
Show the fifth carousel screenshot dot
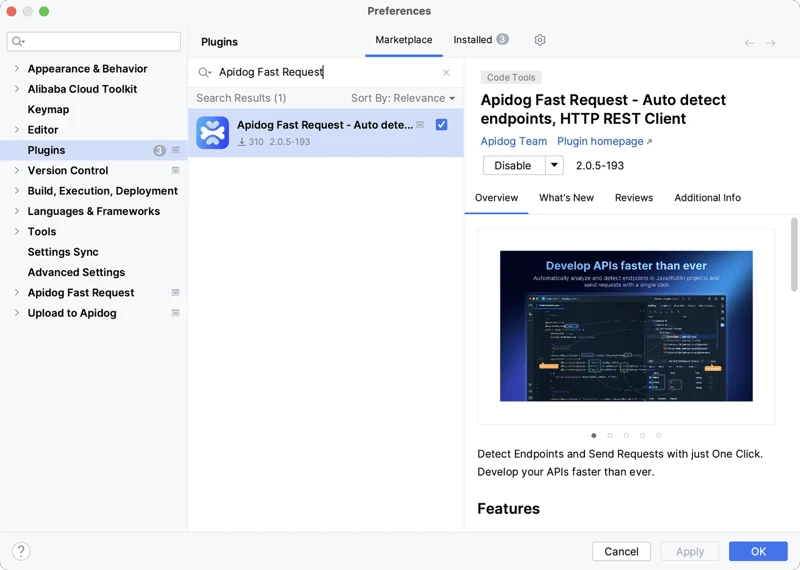[x=659, y=435]
